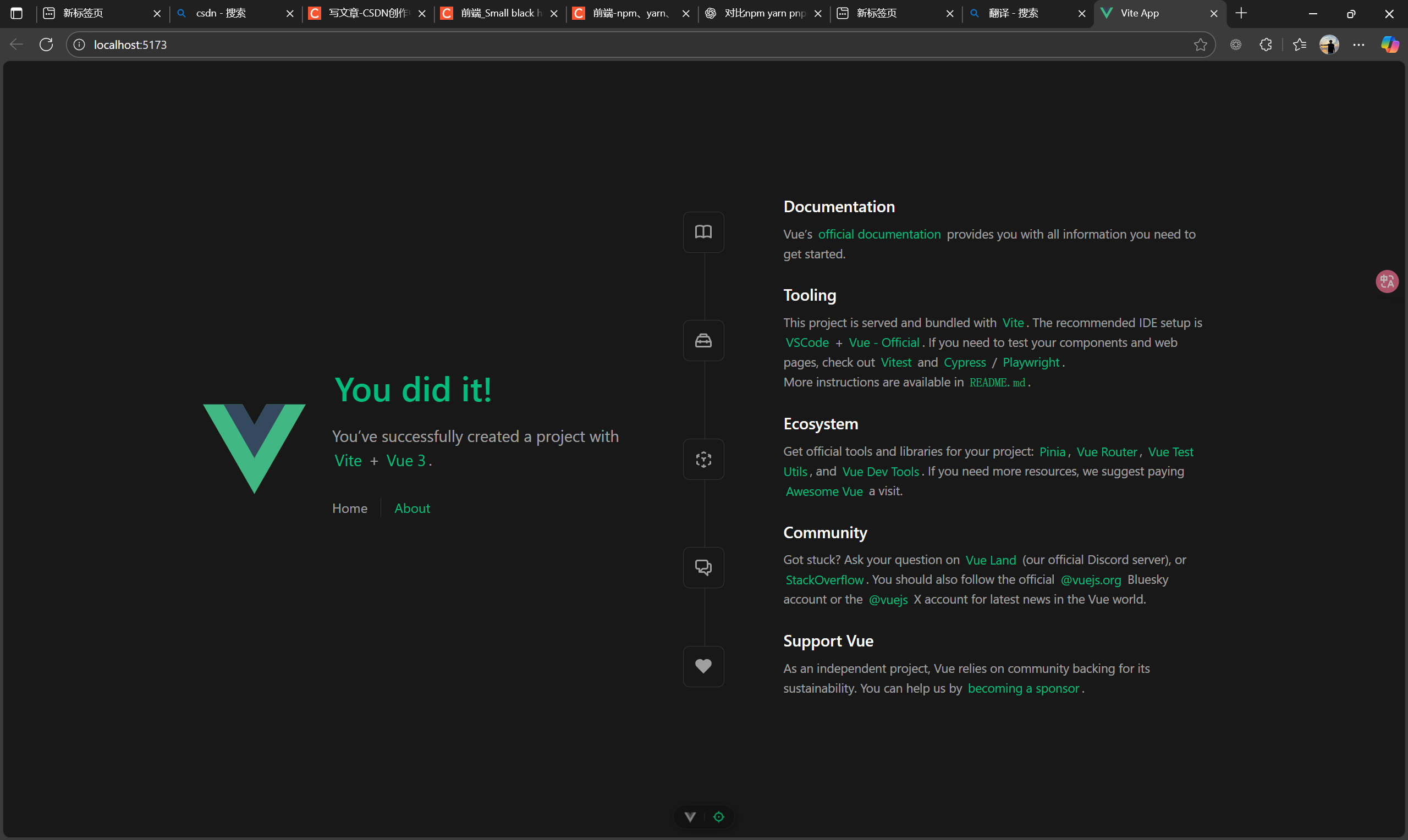This screenshot has height=840, width=1408.
Task: Open Vue DevTools floating V button
Action: pos(690,817)
